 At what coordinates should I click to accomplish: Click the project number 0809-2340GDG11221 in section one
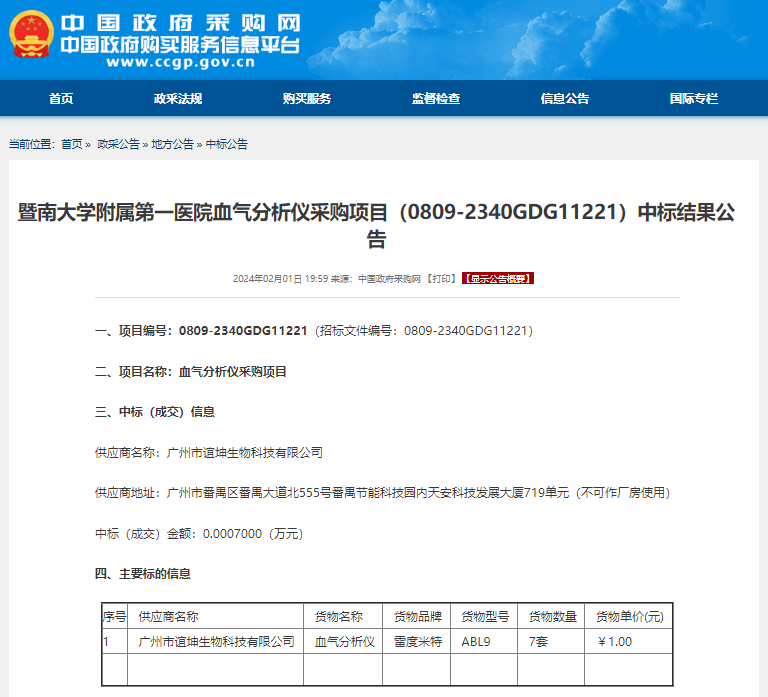click(242, 330)
